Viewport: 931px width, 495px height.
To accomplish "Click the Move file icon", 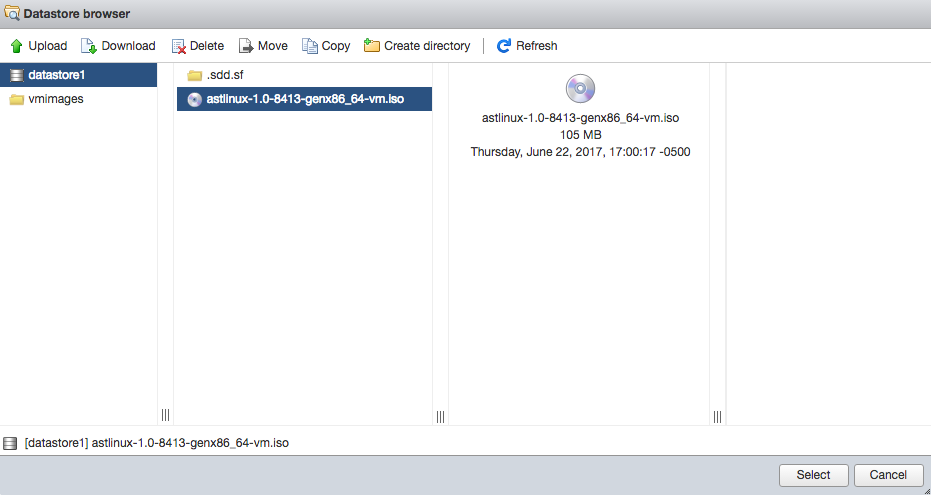I will click(x=246, y=46).
